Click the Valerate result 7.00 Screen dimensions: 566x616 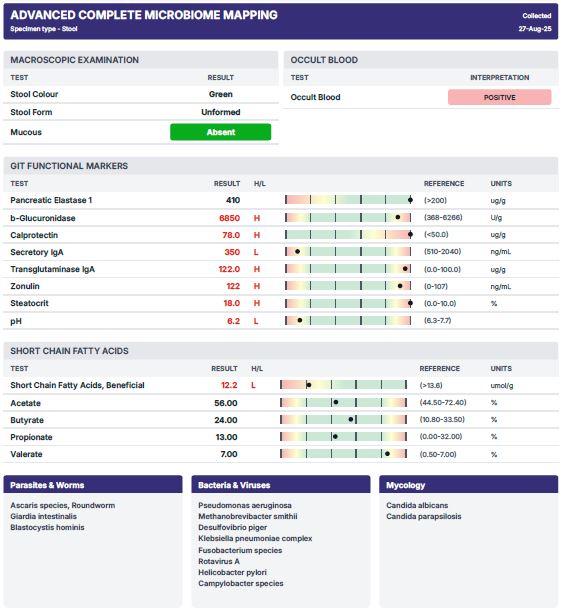[229, 454]
